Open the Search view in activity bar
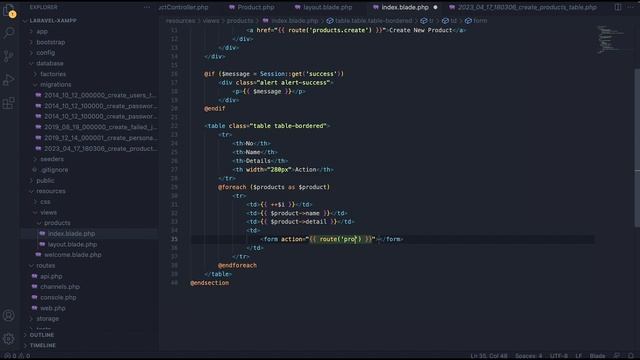This screenshot has height=360, width=640. coord(9,33)
